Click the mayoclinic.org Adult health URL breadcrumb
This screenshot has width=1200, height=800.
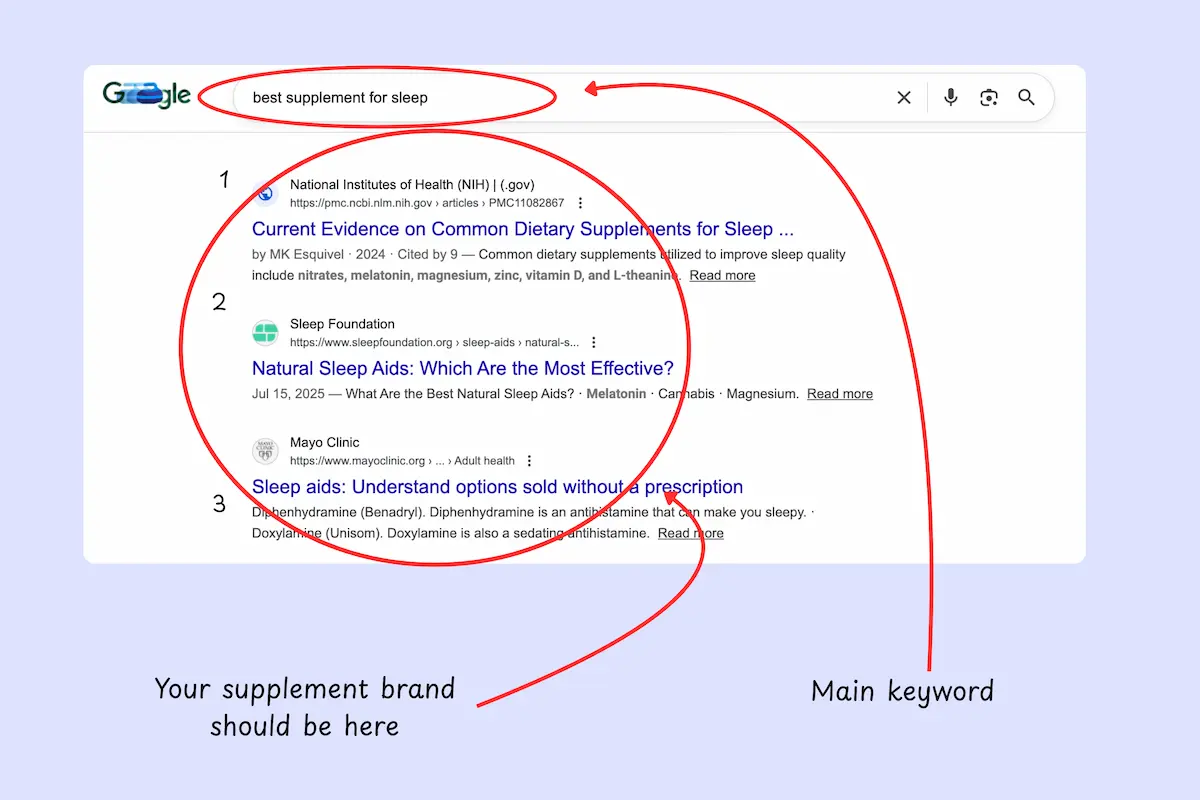coord(402,461)
